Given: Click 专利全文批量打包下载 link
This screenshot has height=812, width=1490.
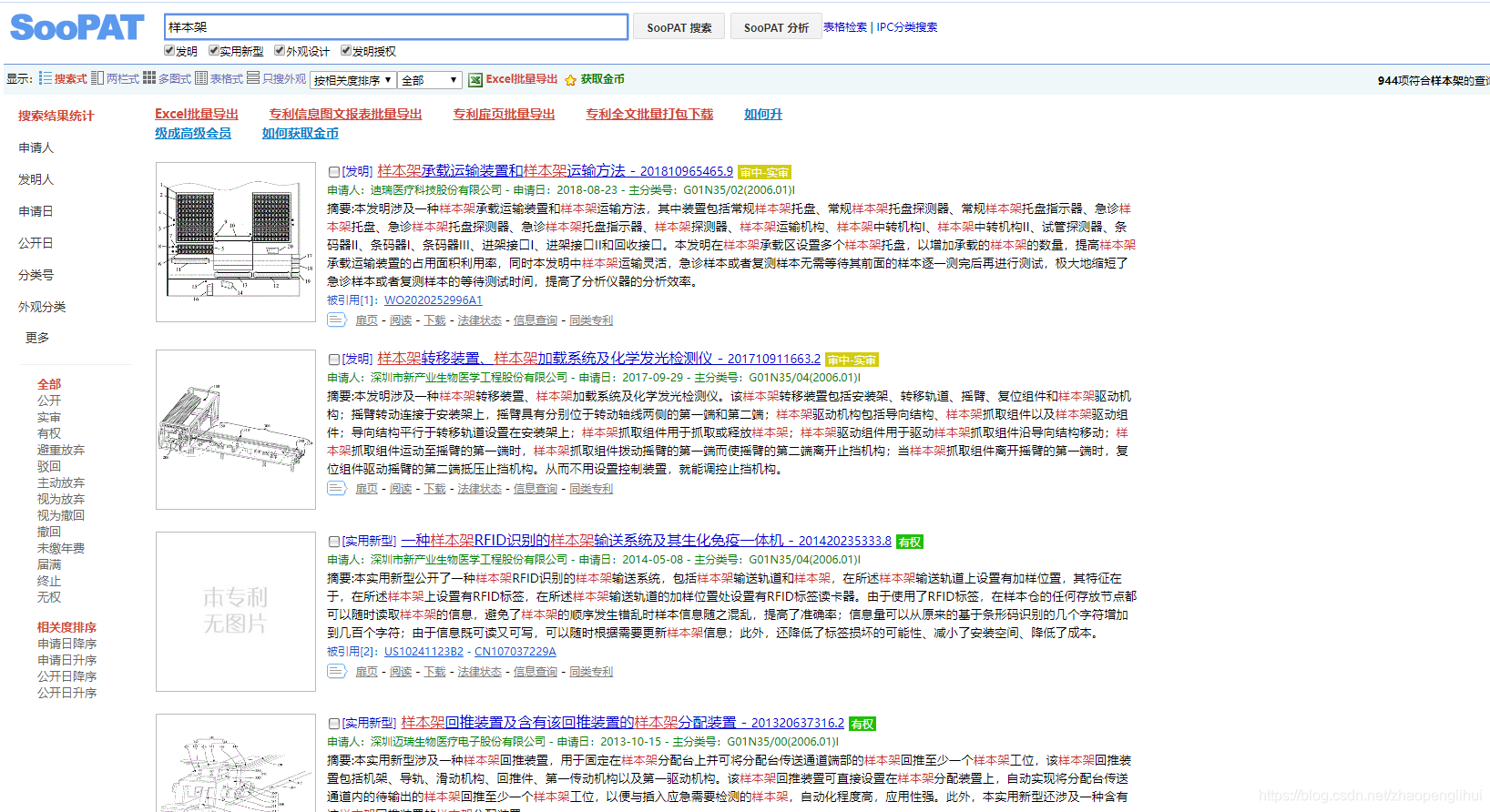Looking at the screenshot, I should pyautogui.click(x=649, y=114).
